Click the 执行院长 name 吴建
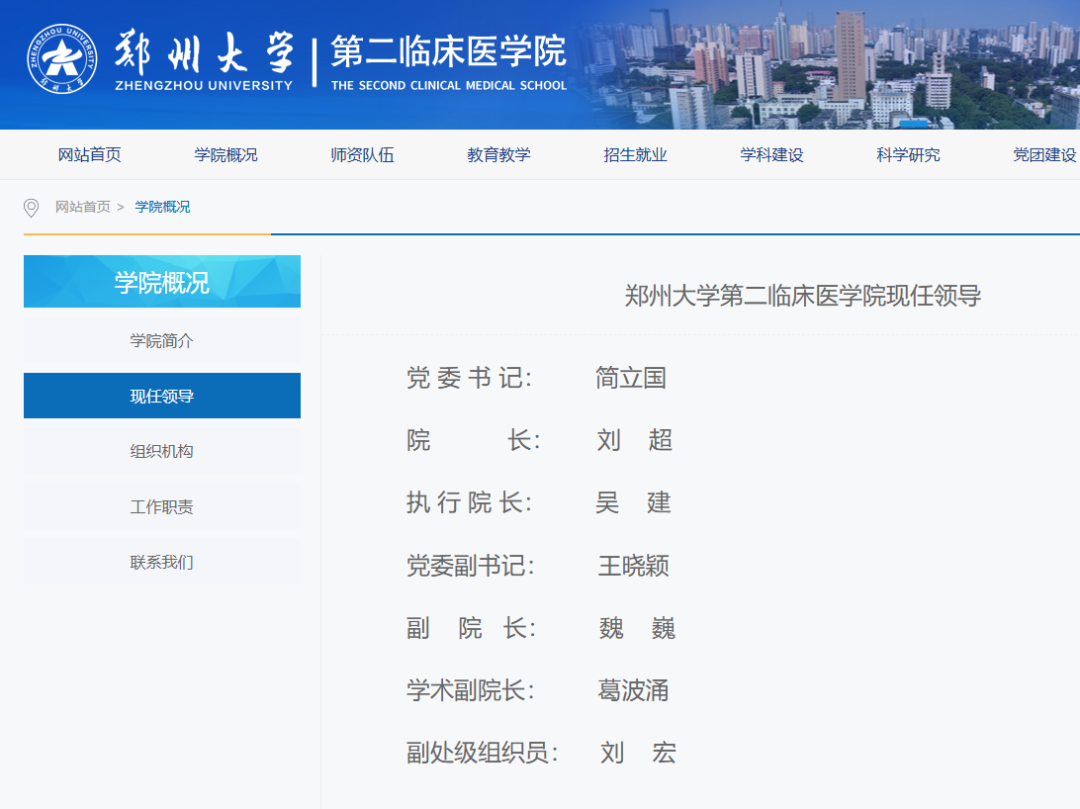 633,503
